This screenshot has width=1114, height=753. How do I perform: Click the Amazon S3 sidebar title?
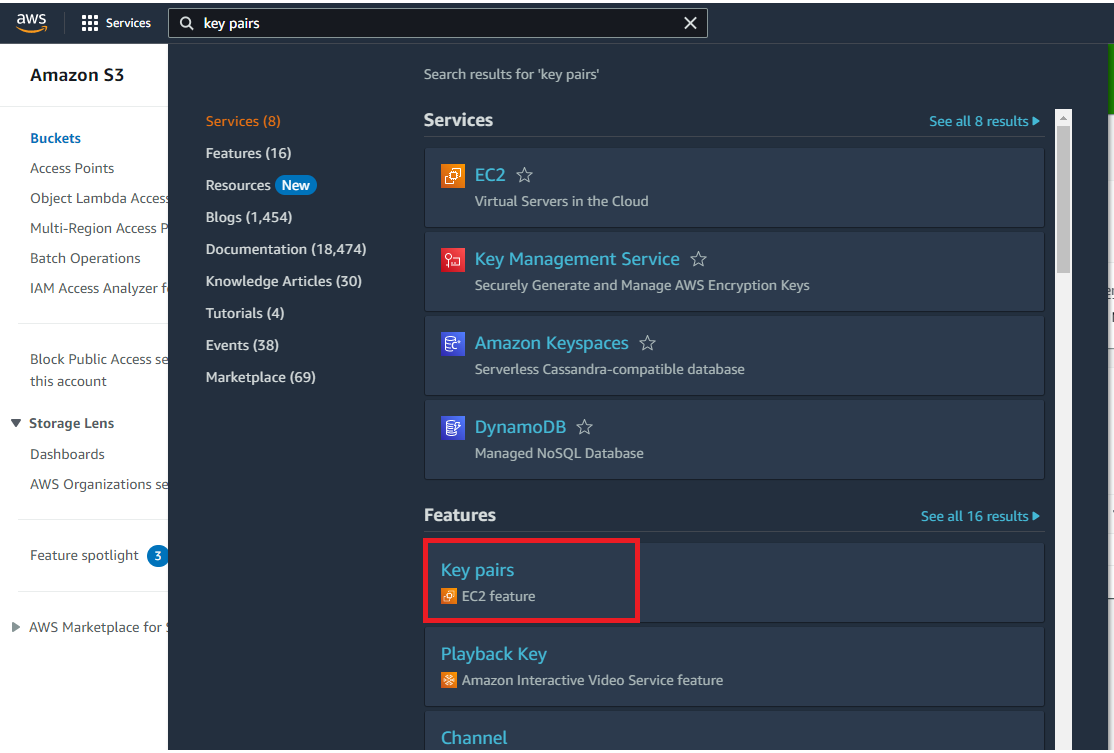[x=77, y=75]
